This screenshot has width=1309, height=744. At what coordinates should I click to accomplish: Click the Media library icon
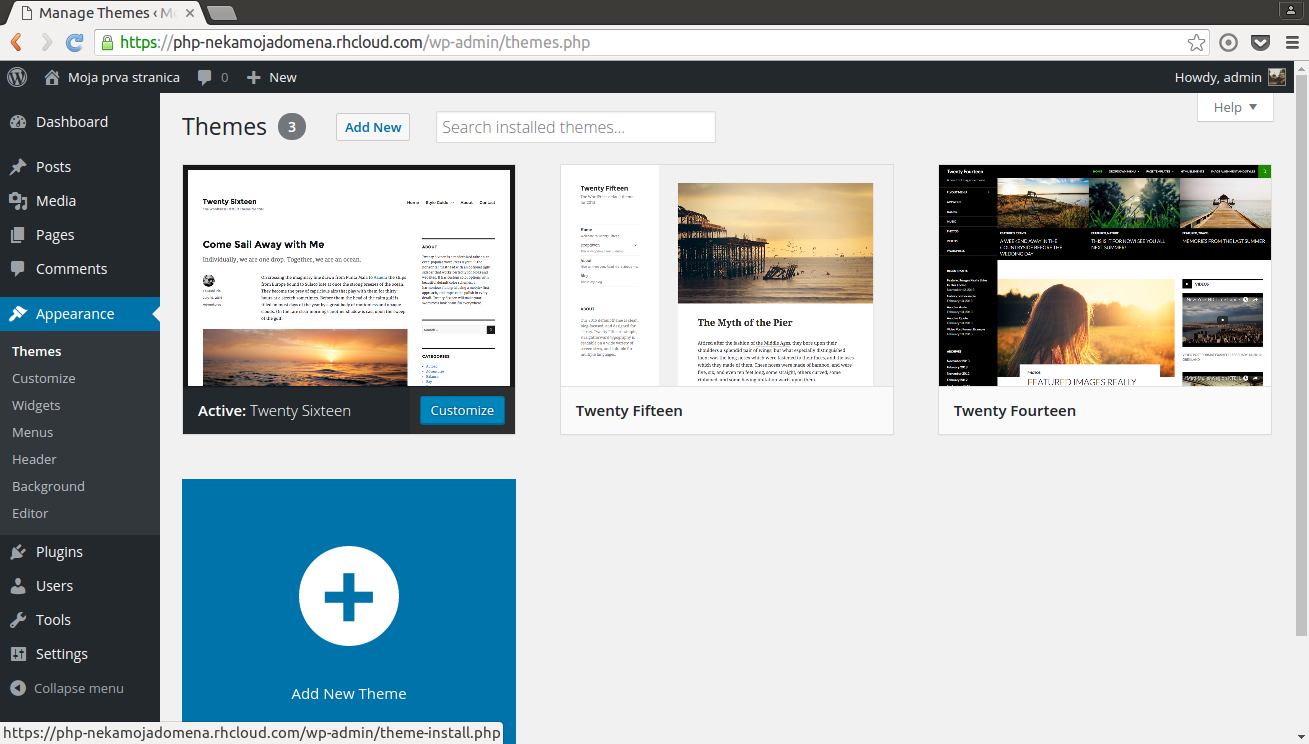(x=18, y=201)
